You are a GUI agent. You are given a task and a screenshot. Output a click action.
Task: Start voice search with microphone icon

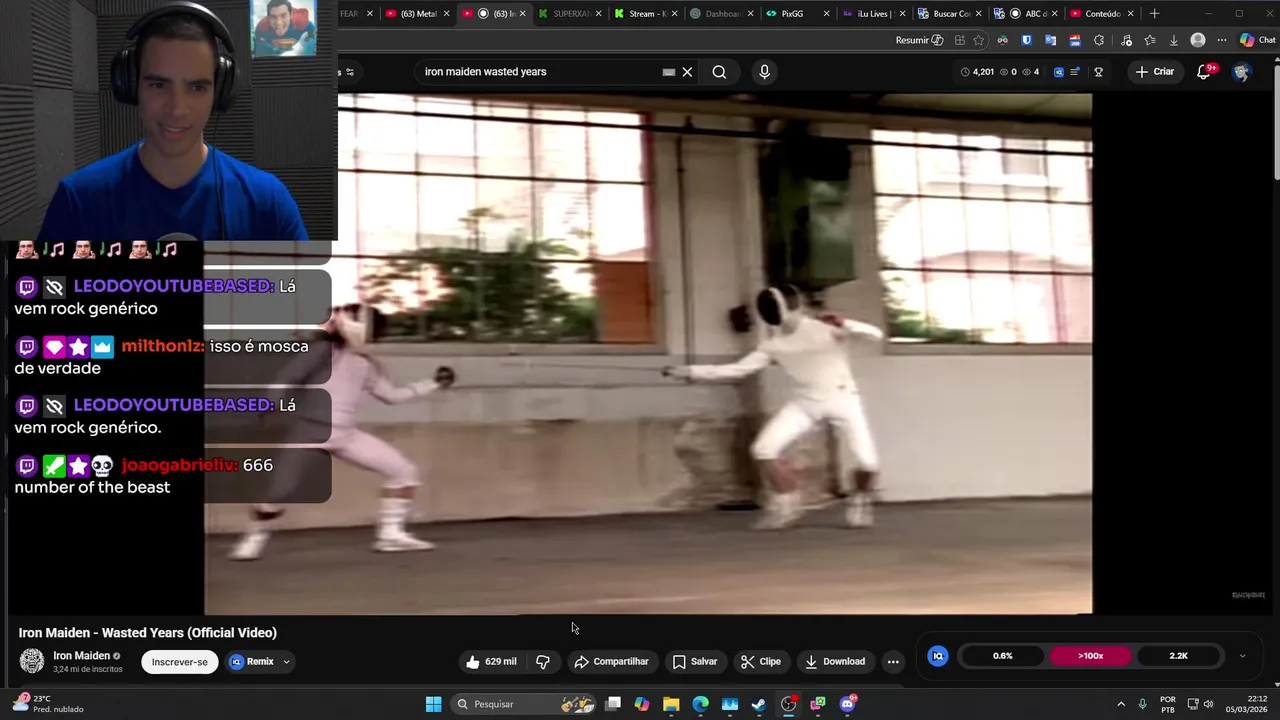tap(764, 72)
